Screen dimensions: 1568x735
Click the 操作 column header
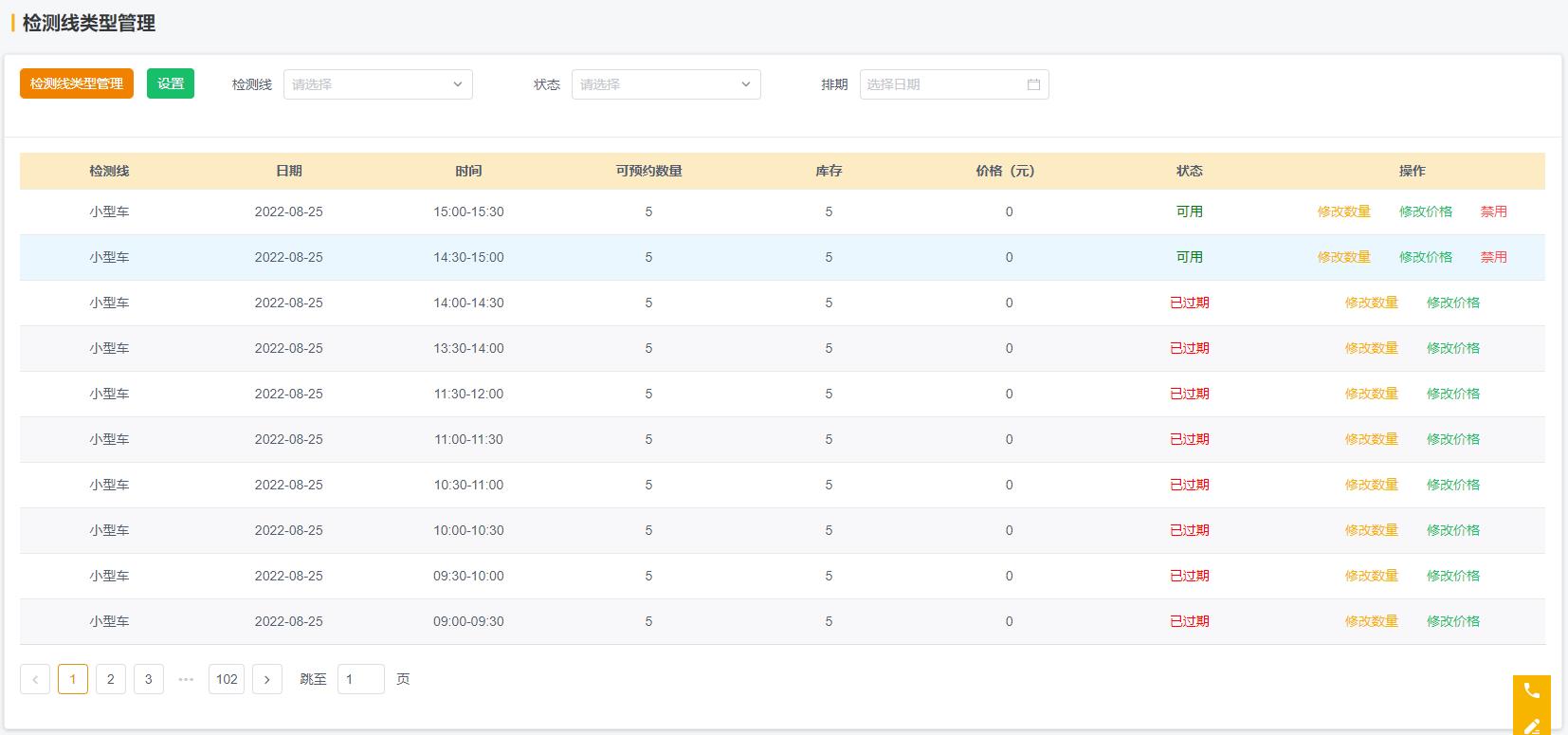1413,171
